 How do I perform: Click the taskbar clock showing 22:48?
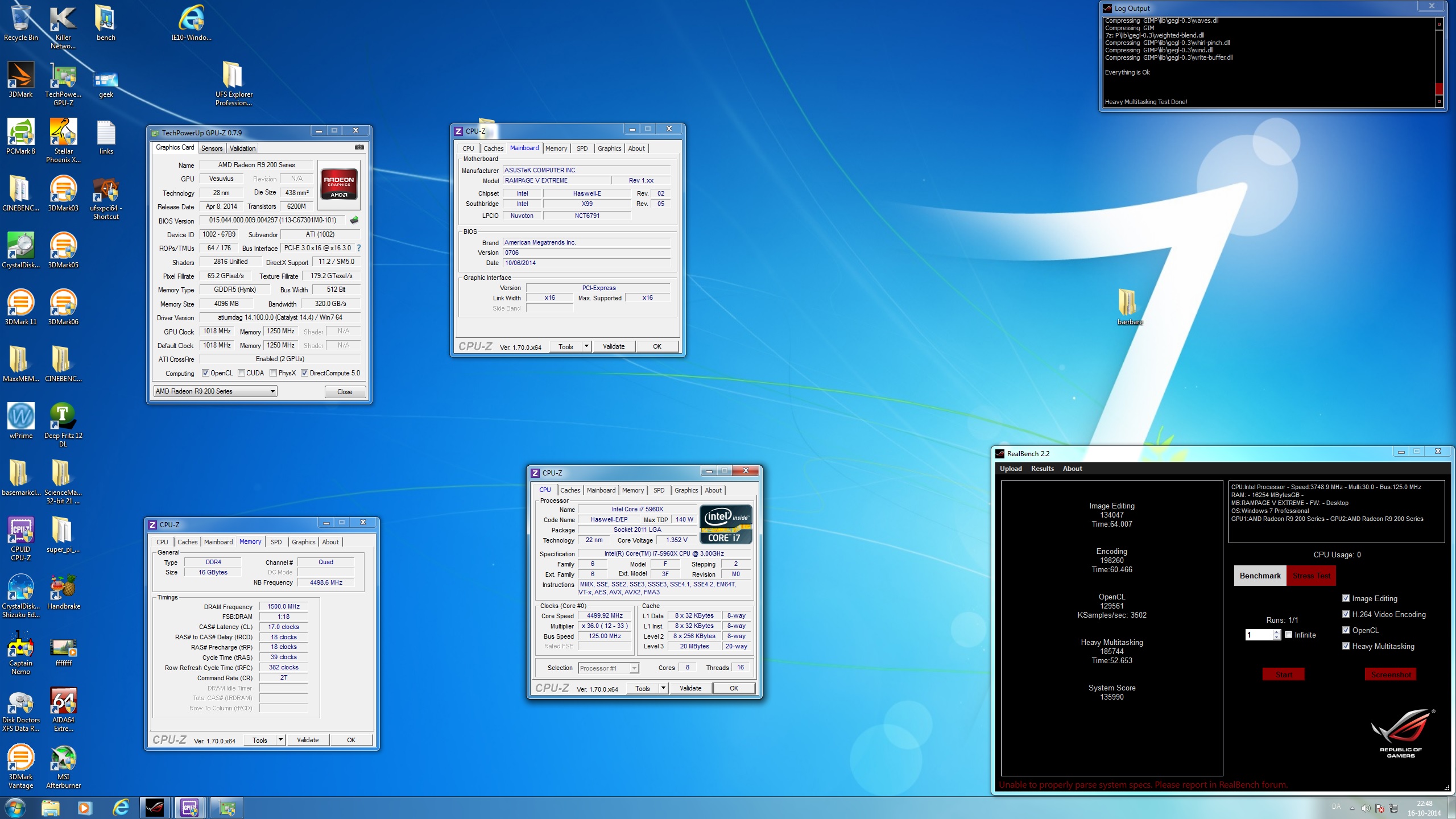(1424, 804)
